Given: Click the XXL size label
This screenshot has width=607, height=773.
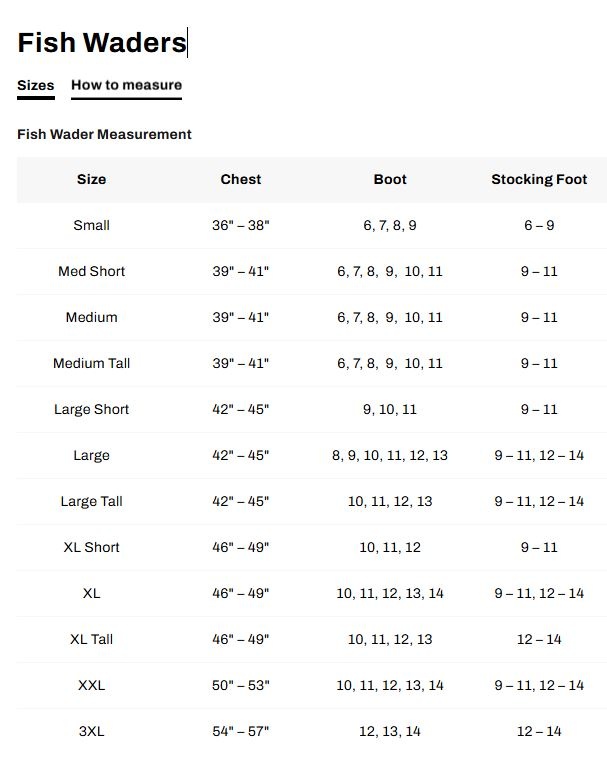Looking at the screenshot, I should [x=91, y=685].
